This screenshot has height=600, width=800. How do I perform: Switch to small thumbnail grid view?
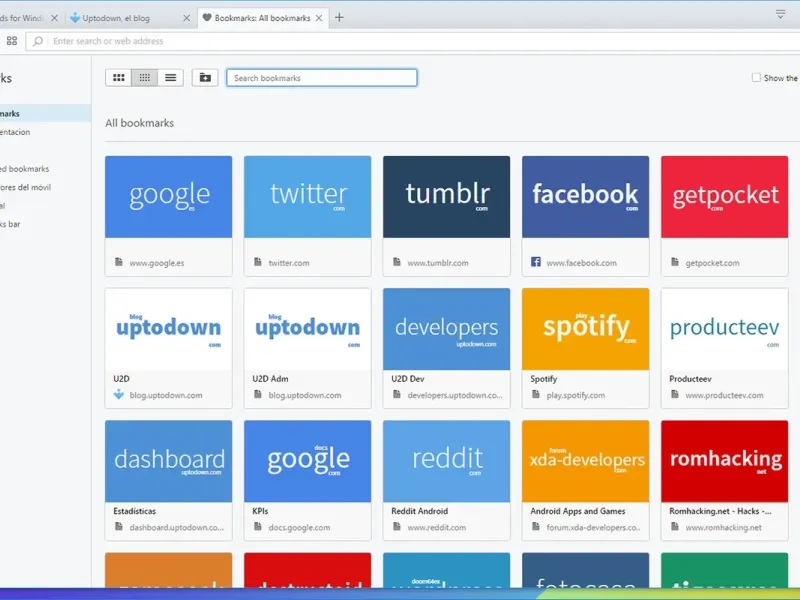144,78
